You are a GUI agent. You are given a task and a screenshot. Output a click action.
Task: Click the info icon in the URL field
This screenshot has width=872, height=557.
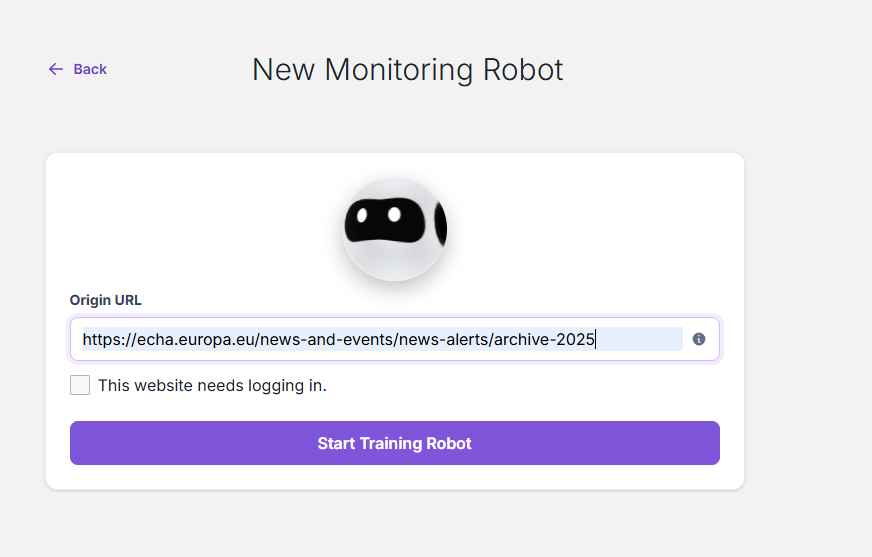pos(699,339)
